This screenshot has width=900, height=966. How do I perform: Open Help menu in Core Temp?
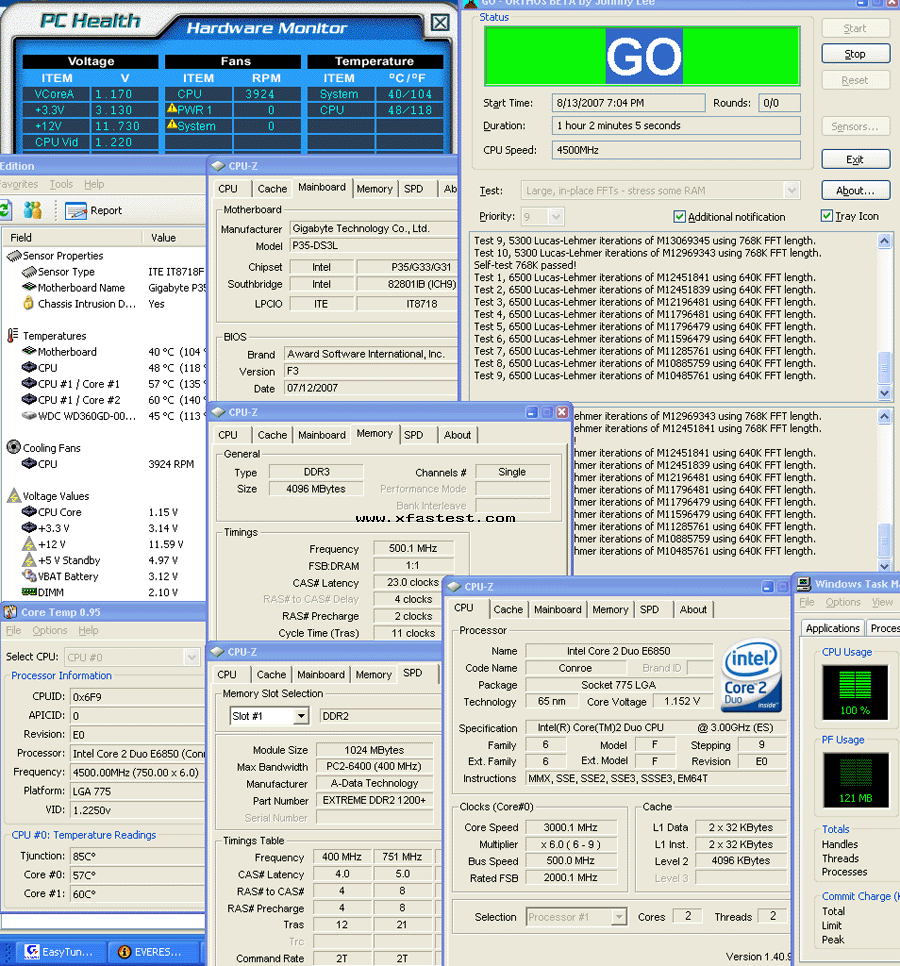pyautogui.click(x=88, y=630)
